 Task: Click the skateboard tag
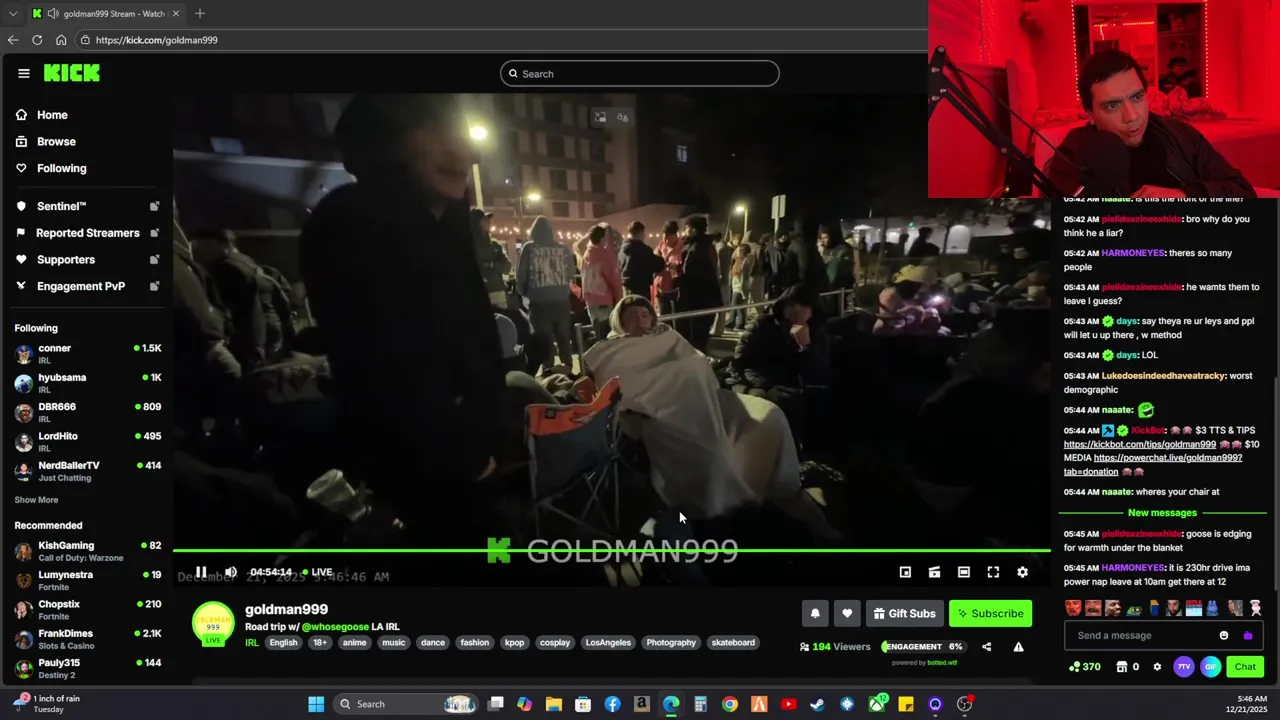[733, 642]
